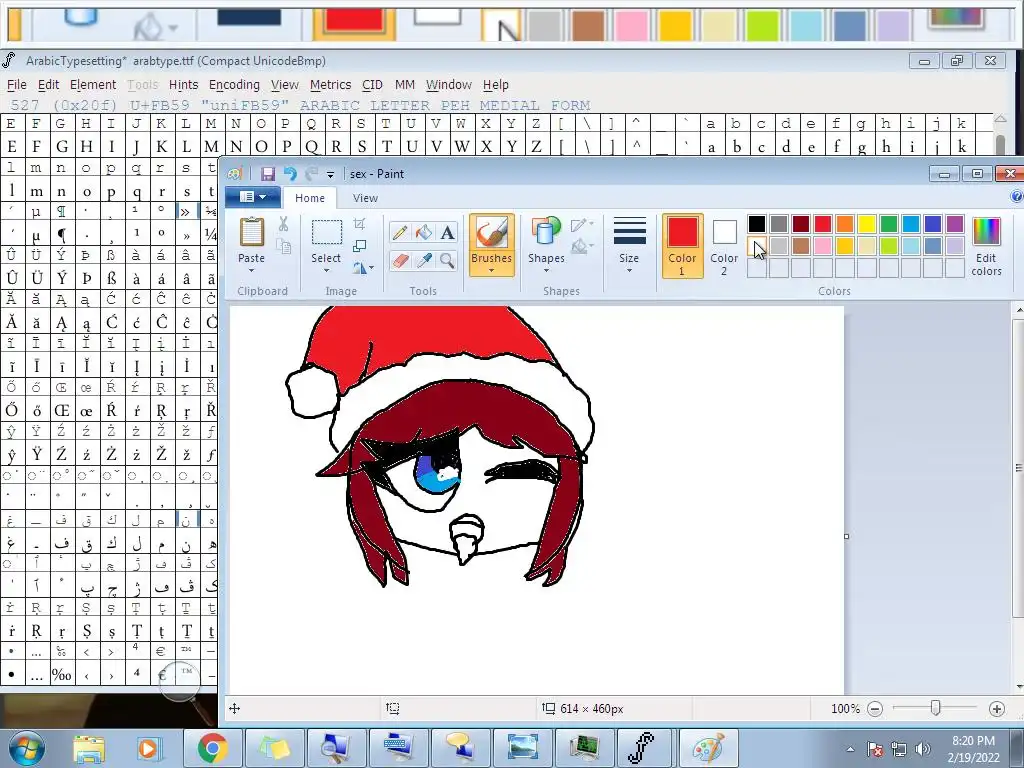Click the Copy icon in Clipboard group
The image size is (1024, 768).
[283, 246]
